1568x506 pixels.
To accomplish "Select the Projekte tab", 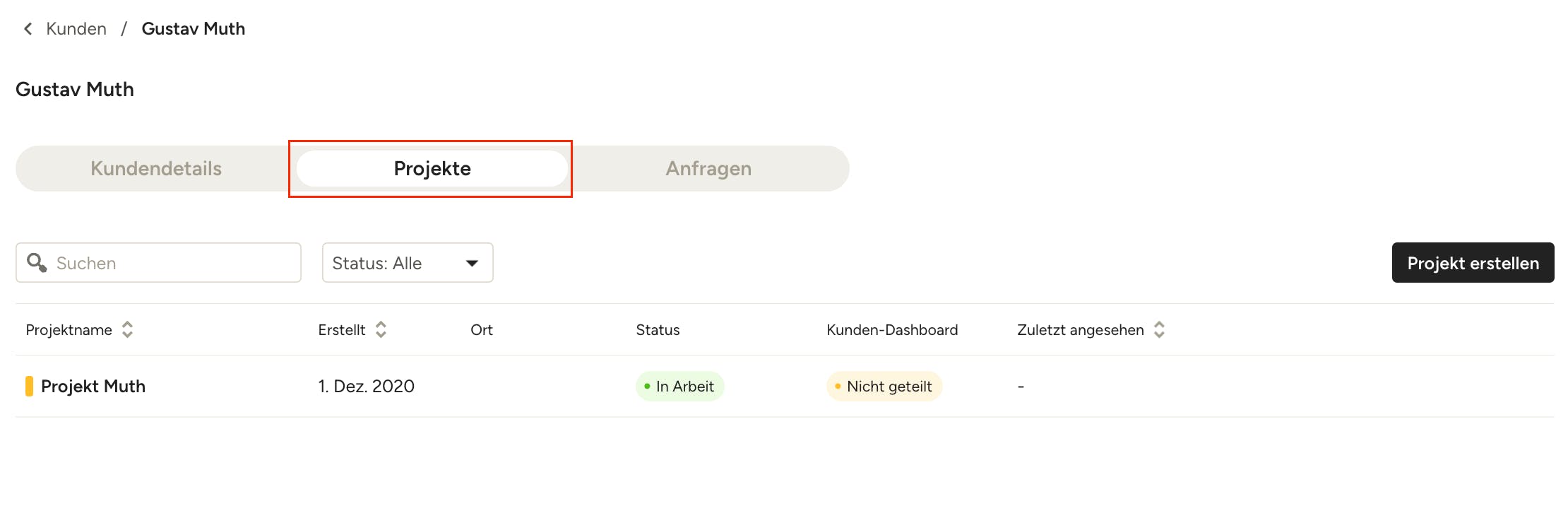I will tap(432, 168).
